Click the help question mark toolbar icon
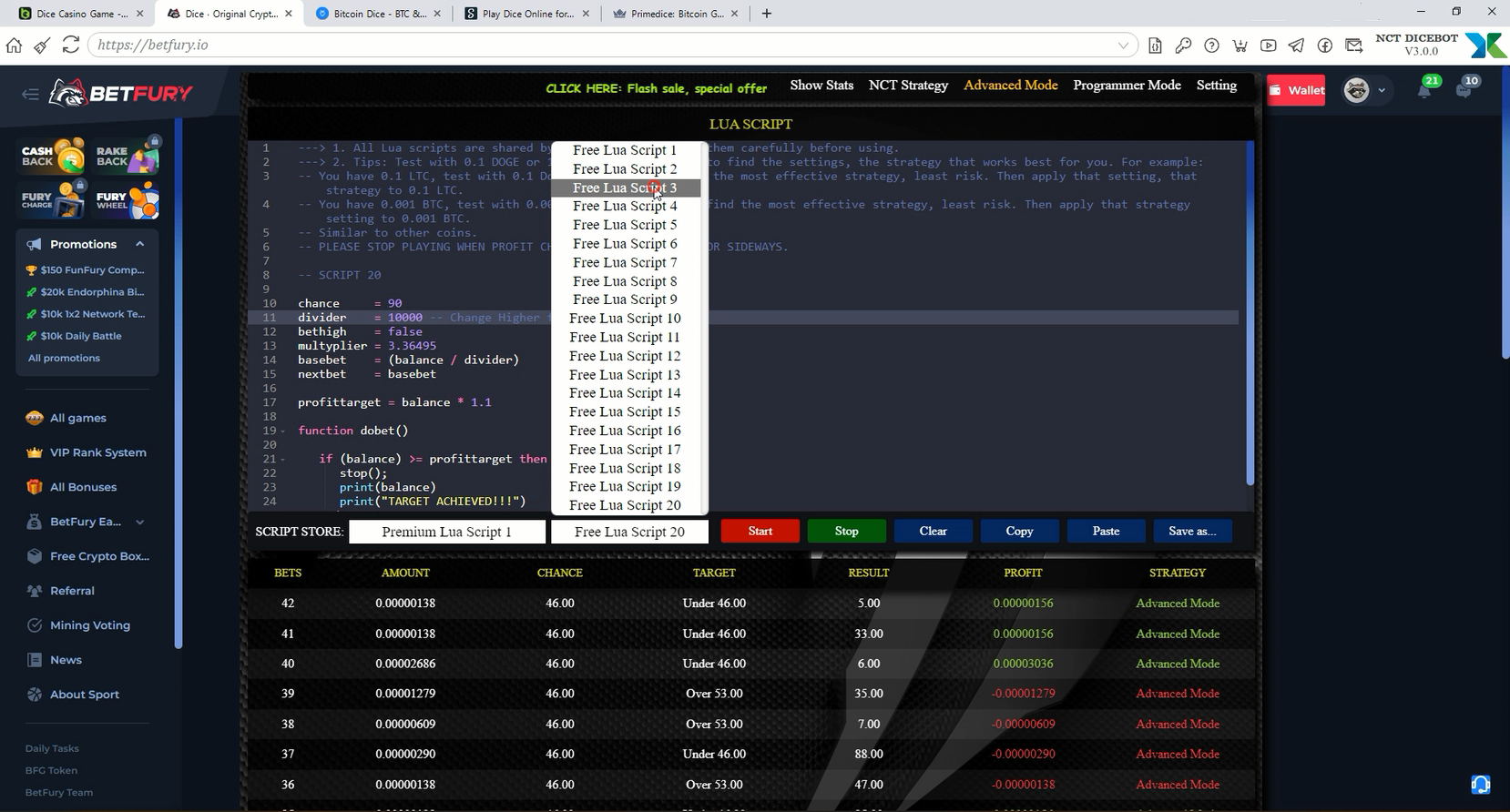 point(1211,45)
